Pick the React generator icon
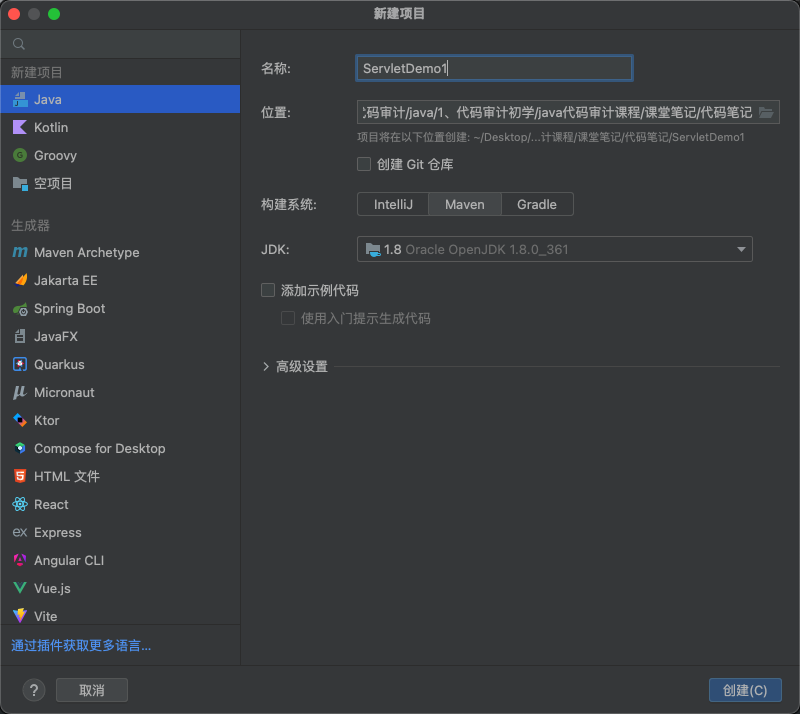 tap(19, 504)
